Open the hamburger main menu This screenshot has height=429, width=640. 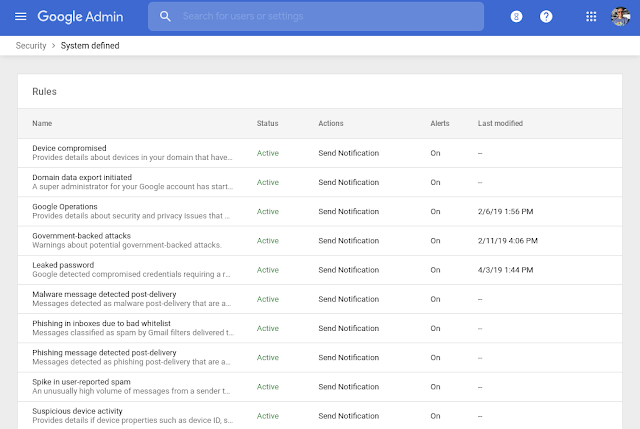(x=20, y=17)
